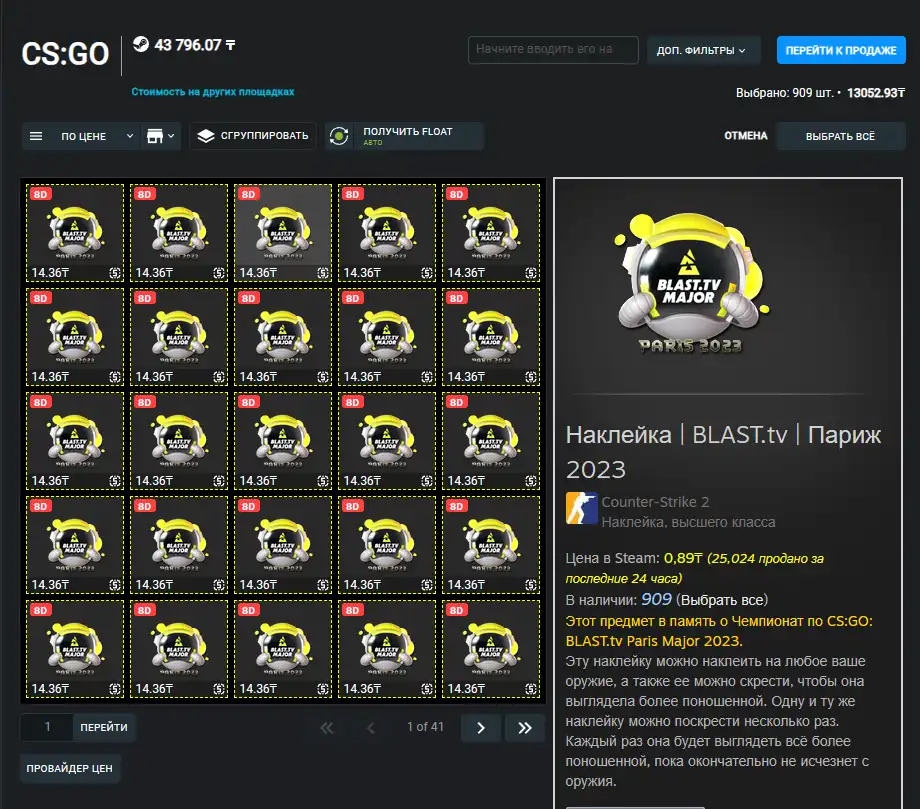
Task: Click the ВЫБРАТЬ ВСЁ button
Action: (840, 136)
